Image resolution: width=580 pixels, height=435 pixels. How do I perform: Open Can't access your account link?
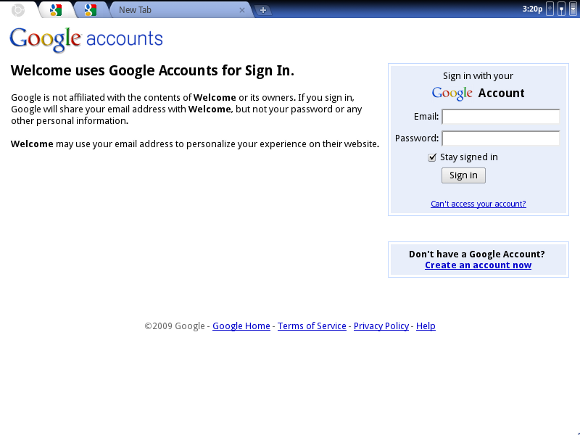point(478,204)
